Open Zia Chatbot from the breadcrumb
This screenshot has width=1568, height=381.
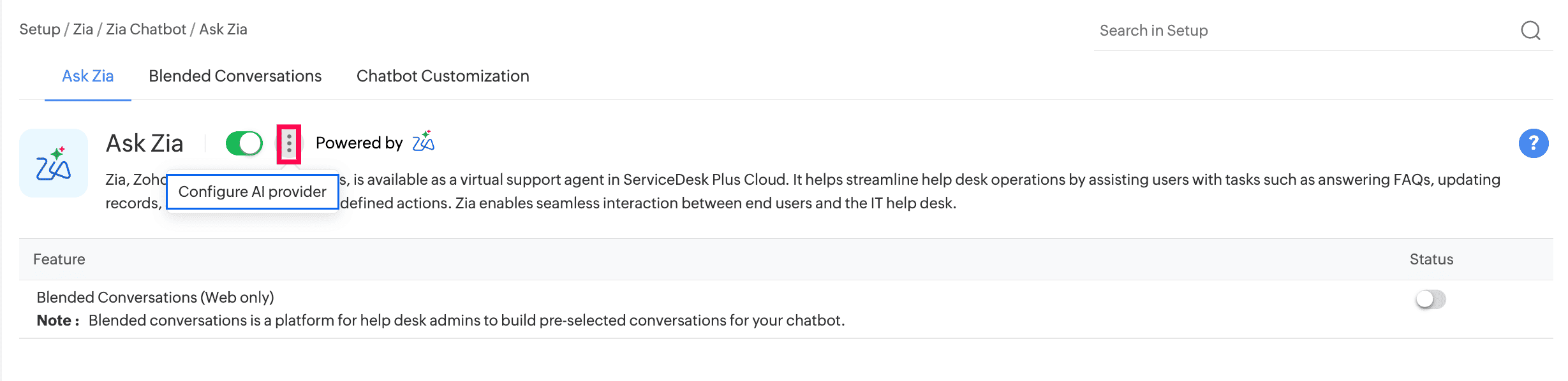click(x=146, y=29)
